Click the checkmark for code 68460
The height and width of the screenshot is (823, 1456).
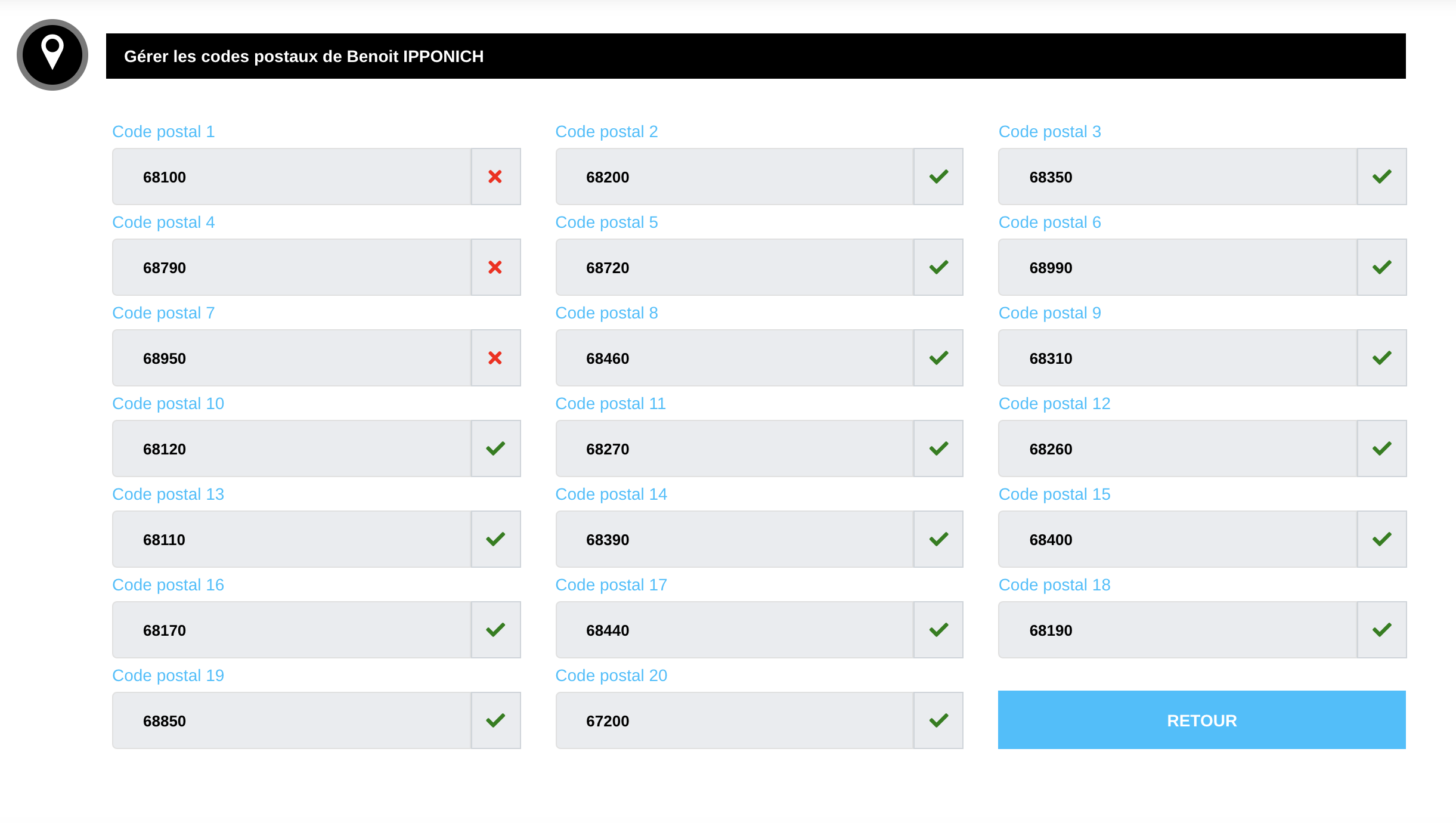938,358
